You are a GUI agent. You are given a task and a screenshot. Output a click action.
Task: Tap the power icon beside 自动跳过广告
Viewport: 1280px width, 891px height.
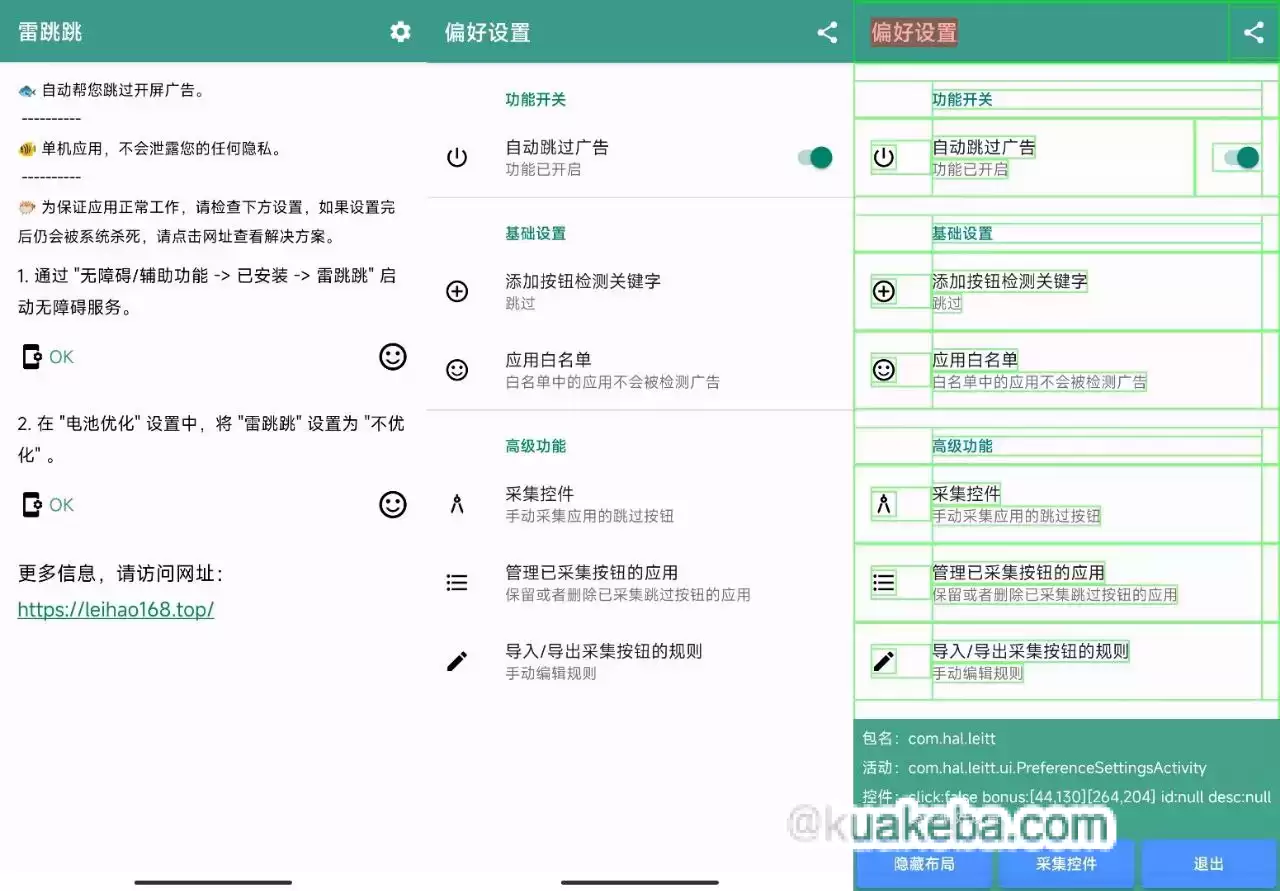coord(457,156)
